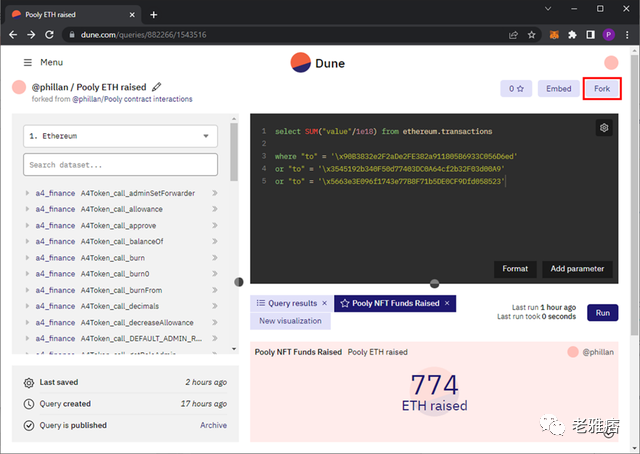Add a New visualization
Screen dimensions: 640x454
tap(290, 321)
